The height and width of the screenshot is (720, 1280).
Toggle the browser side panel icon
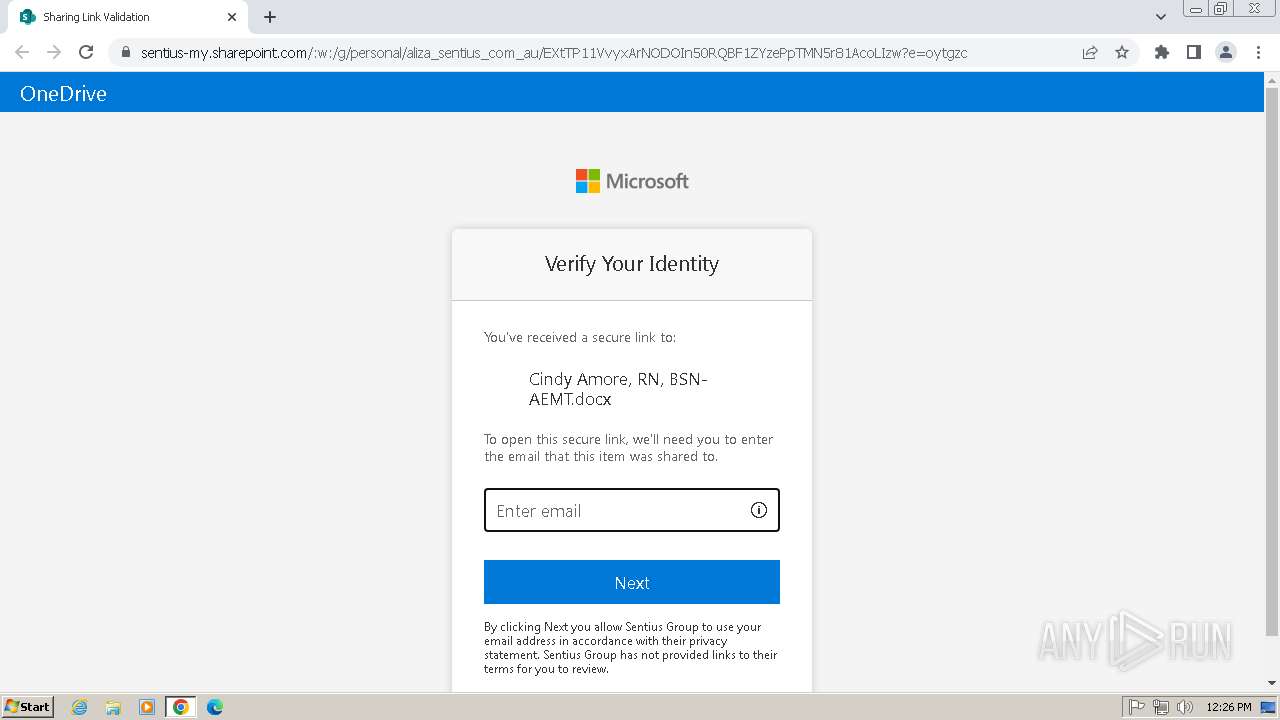[1193, 52]
